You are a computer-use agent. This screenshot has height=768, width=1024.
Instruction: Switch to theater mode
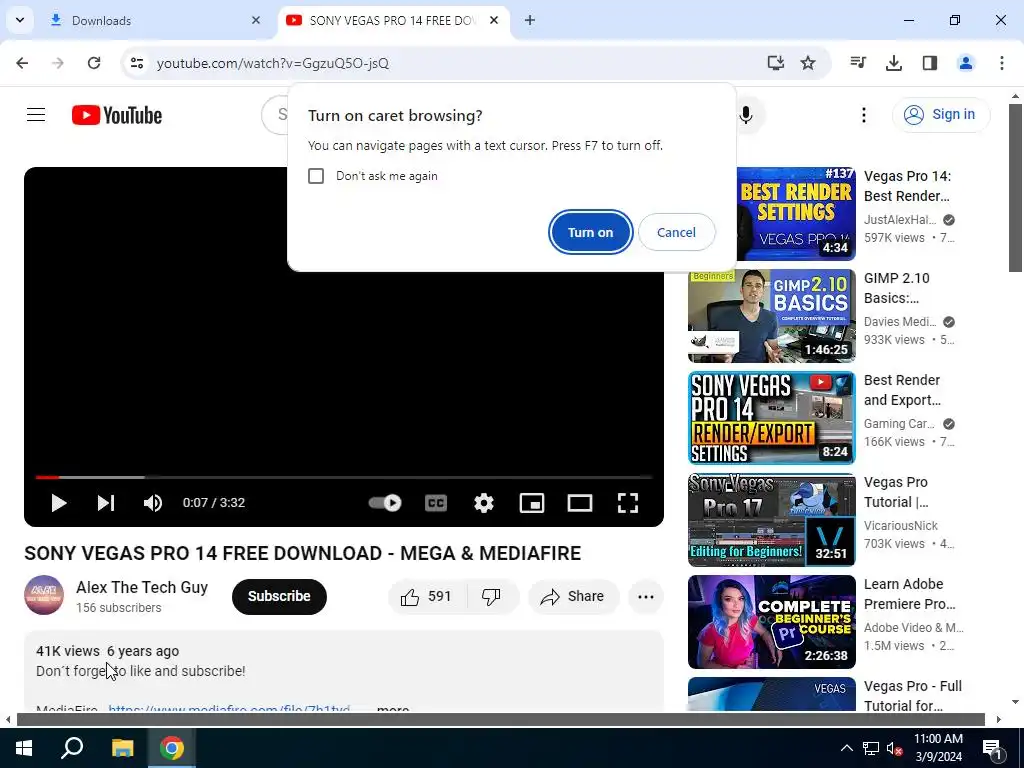580,503
